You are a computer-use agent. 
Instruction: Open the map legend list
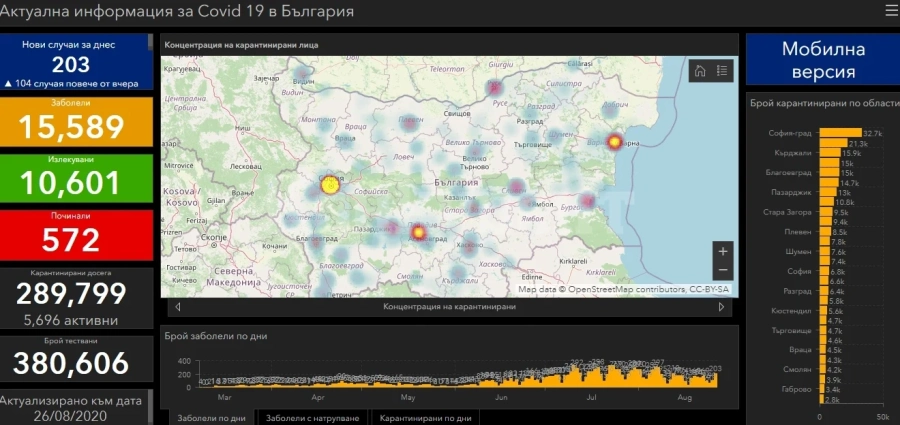point(721,71)
